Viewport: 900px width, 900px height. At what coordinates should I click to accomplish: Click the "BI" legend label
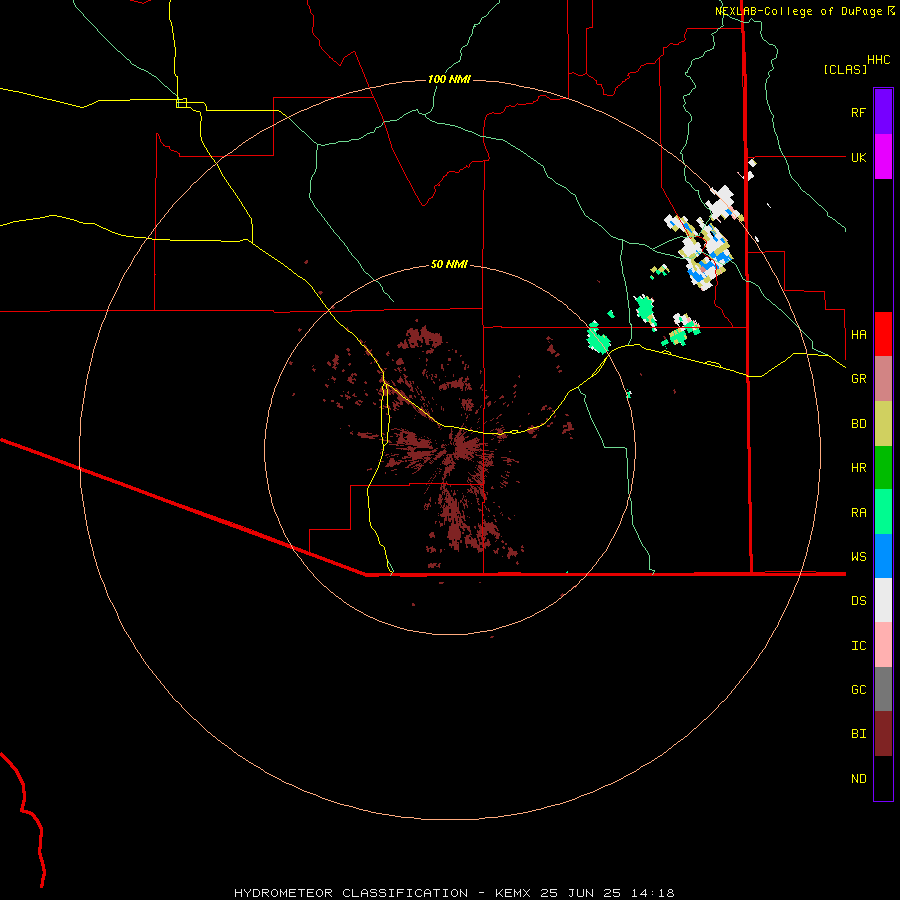click(x=858, y=733)
